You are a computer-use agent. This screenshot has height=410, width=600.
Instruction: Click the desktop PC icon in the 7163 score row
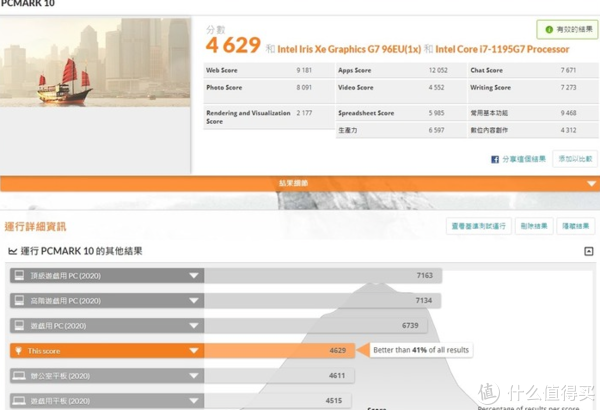[19, 275]
